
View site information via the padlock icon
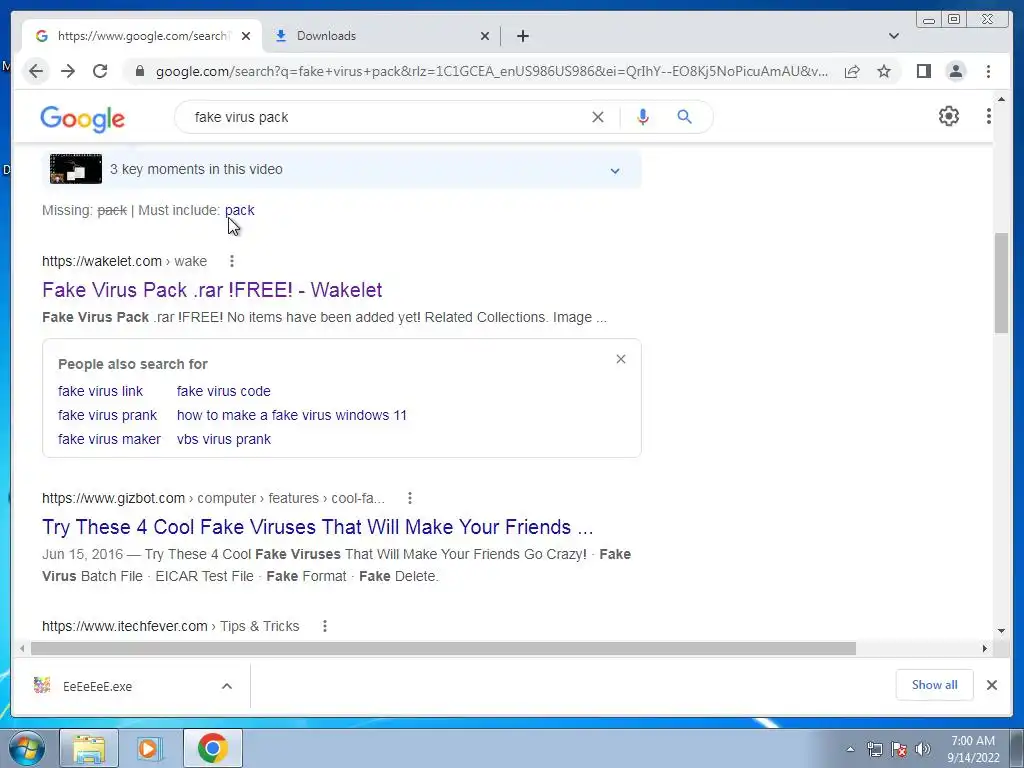[x=139, y=71]
